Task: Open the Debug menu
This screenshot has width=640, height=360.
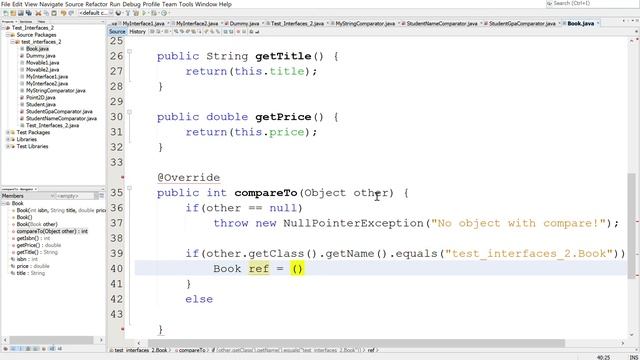Action: [x=131, y=4]
